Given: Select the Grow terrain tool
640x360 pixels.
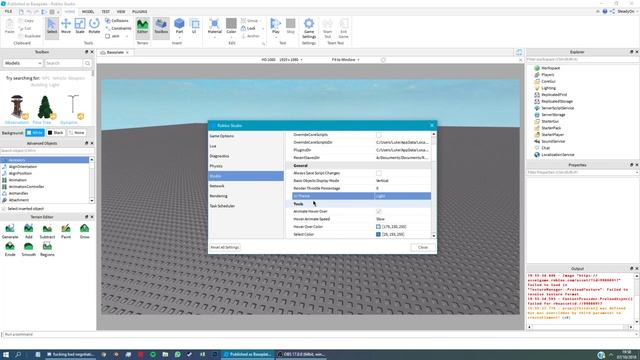Looking at the screenshot, I should tap(84, 231).
